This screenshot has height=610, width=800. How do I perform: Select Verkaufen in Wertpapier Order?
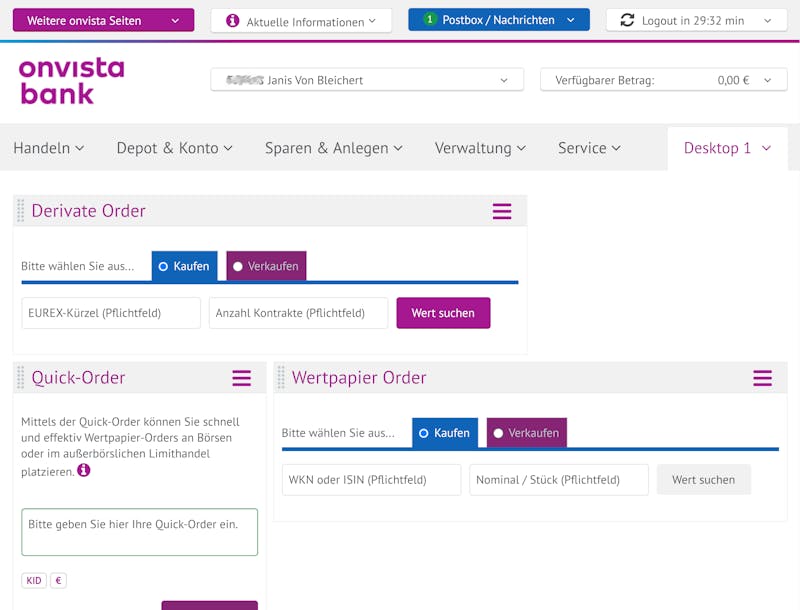point(527,433)
